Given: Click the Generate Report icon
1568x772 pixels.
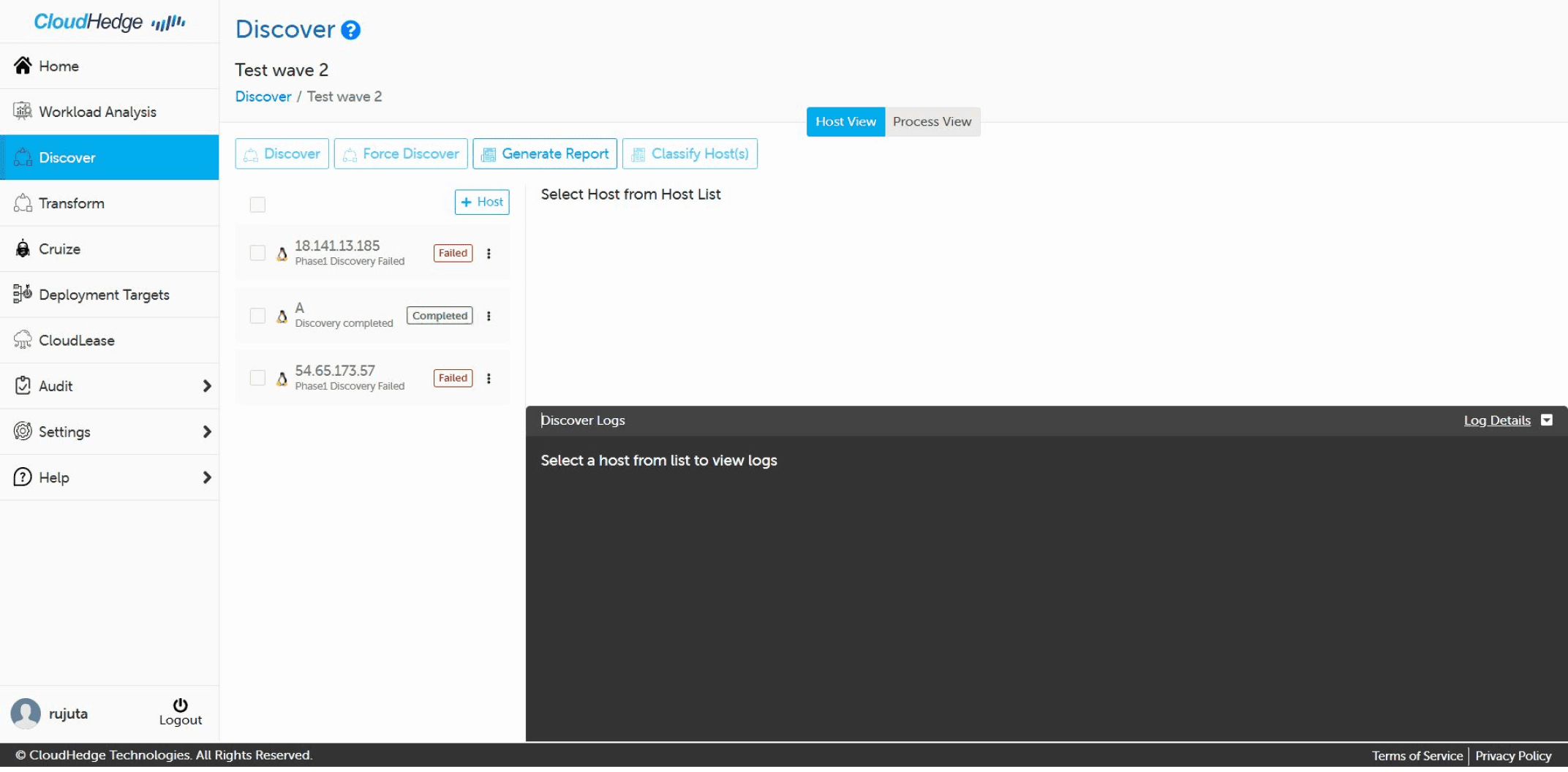Looking at the screenshot, I should (488, 154).
